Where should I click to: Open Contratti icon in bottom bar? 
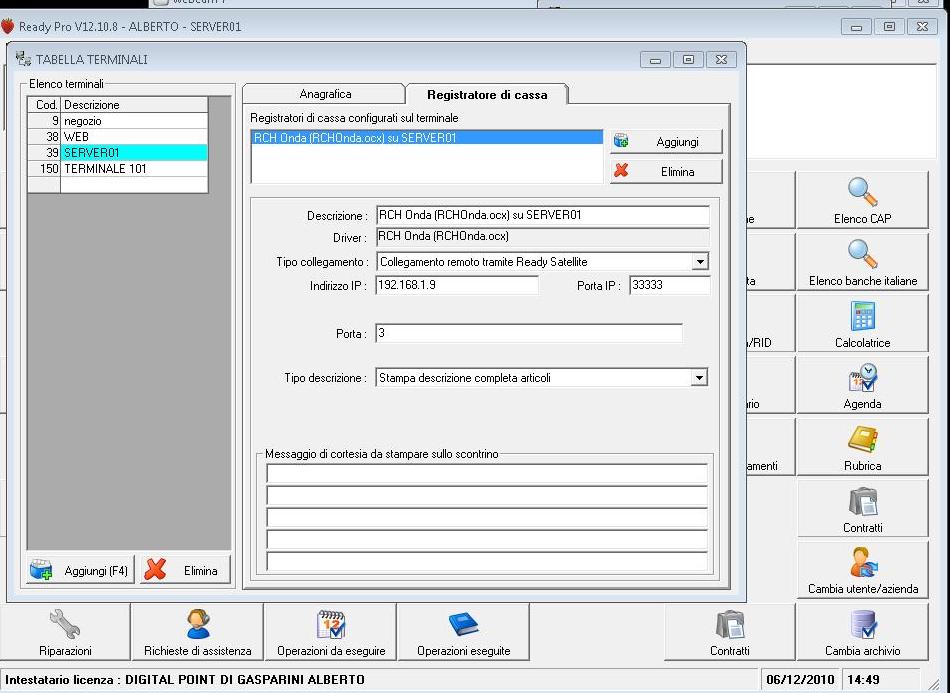point(729,625)
